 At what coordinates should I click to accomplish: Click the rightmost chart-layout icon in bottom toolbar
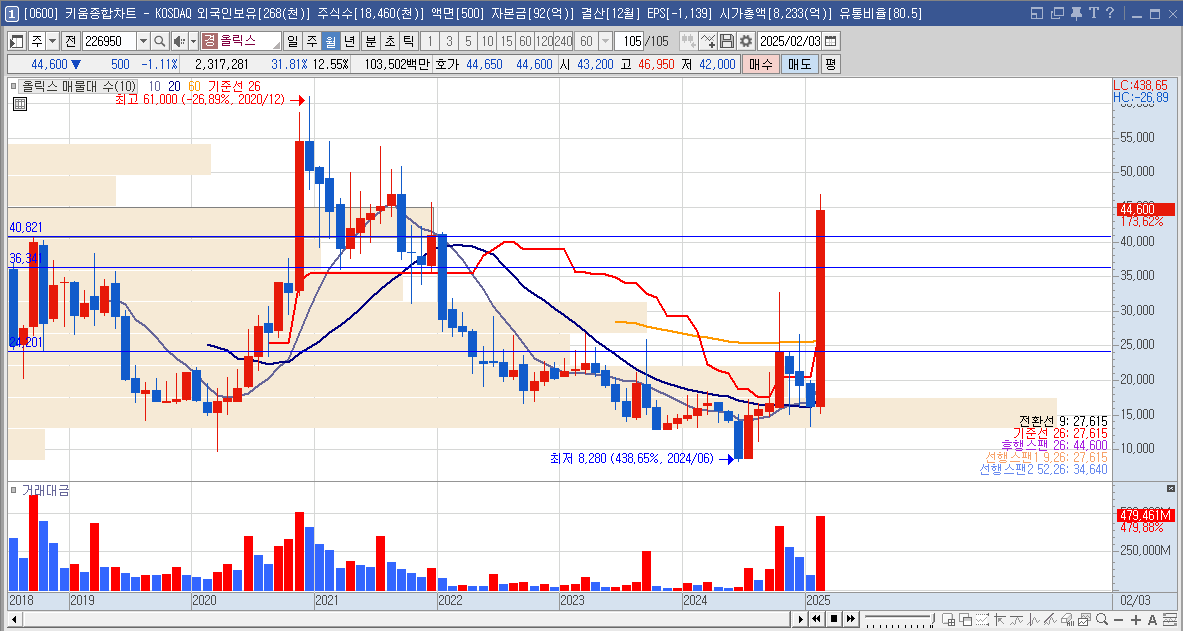pyautogui.click(x=1170, y=620)
